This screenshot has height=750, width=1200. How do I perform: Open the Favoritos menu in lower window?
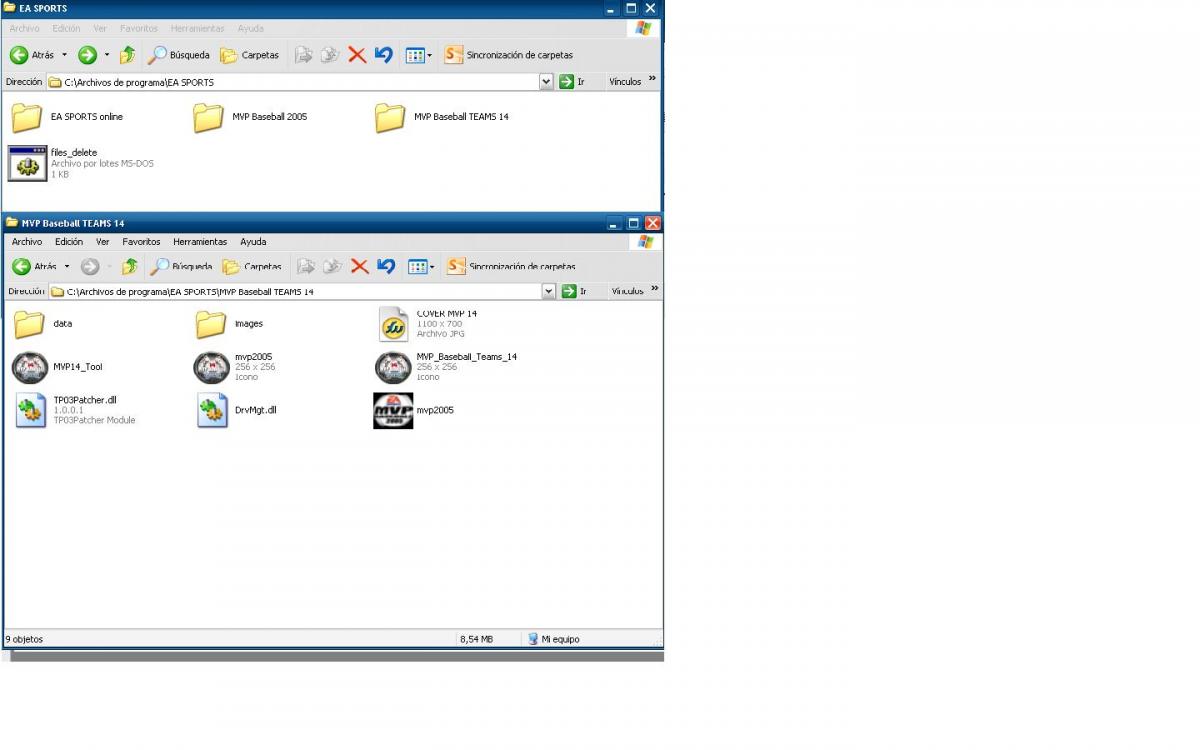click(x=141, y=242)
